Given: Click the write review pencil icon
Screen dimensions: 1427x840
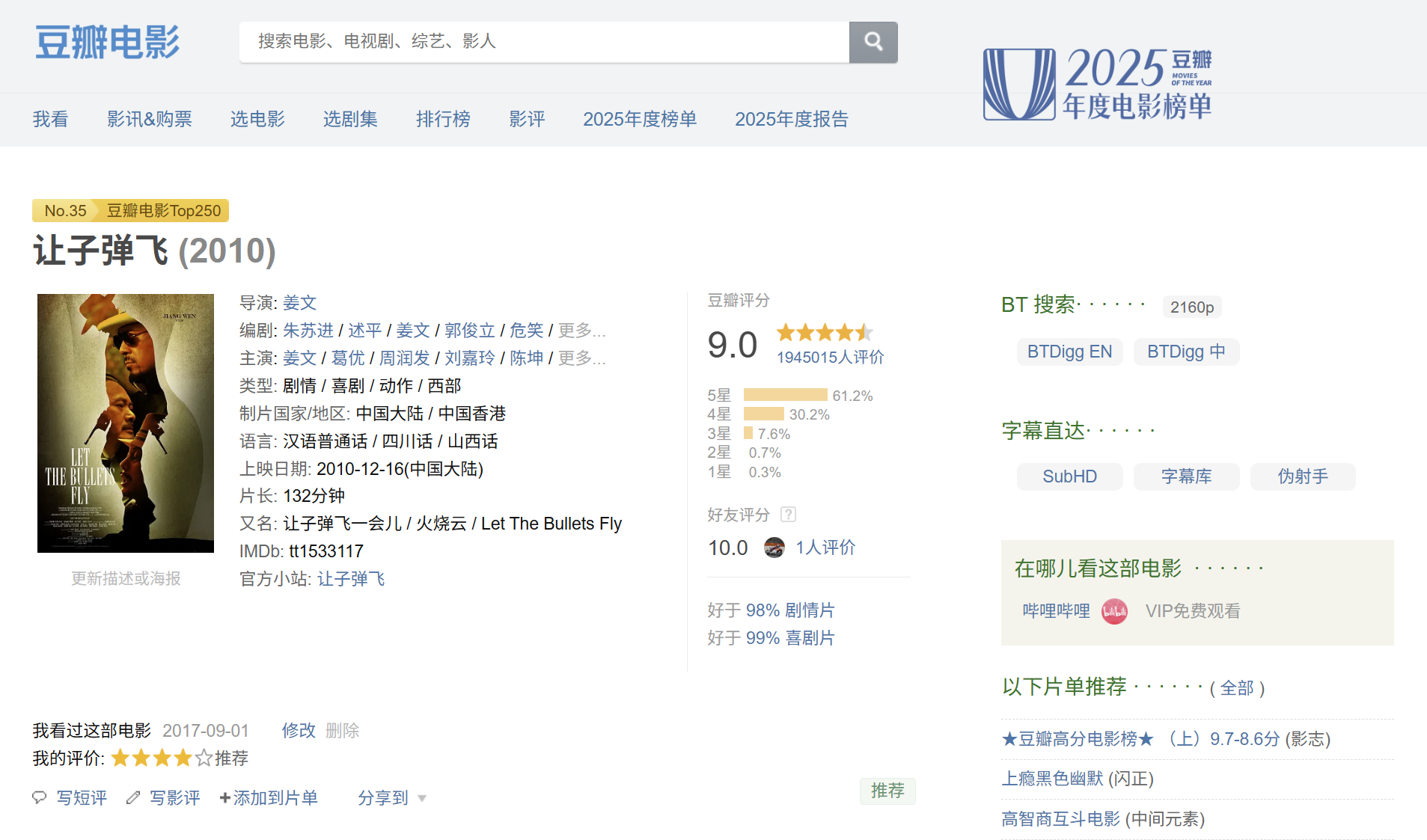Looking at the screenshot, I should coord(133,798).
